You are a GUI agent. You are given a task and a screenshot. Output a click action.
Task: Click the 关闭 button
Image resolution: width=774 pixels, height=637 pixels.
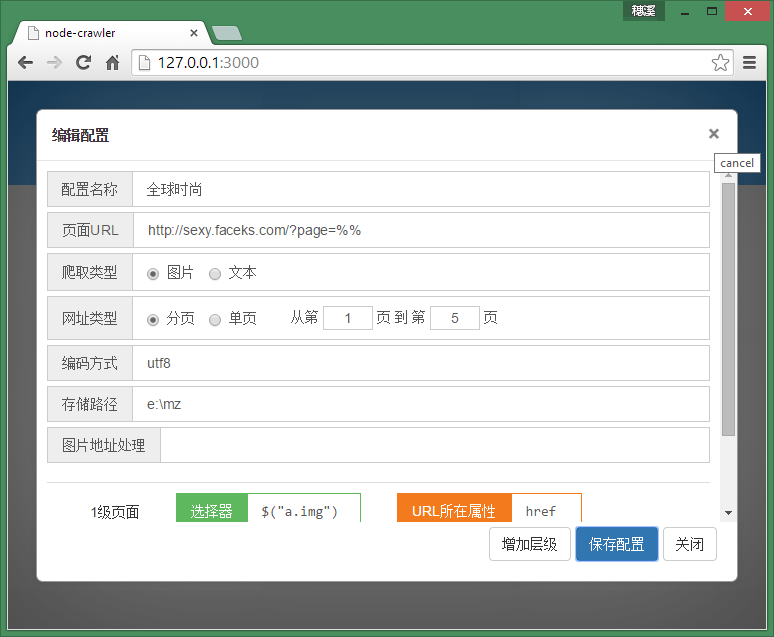tap(690, 544)
